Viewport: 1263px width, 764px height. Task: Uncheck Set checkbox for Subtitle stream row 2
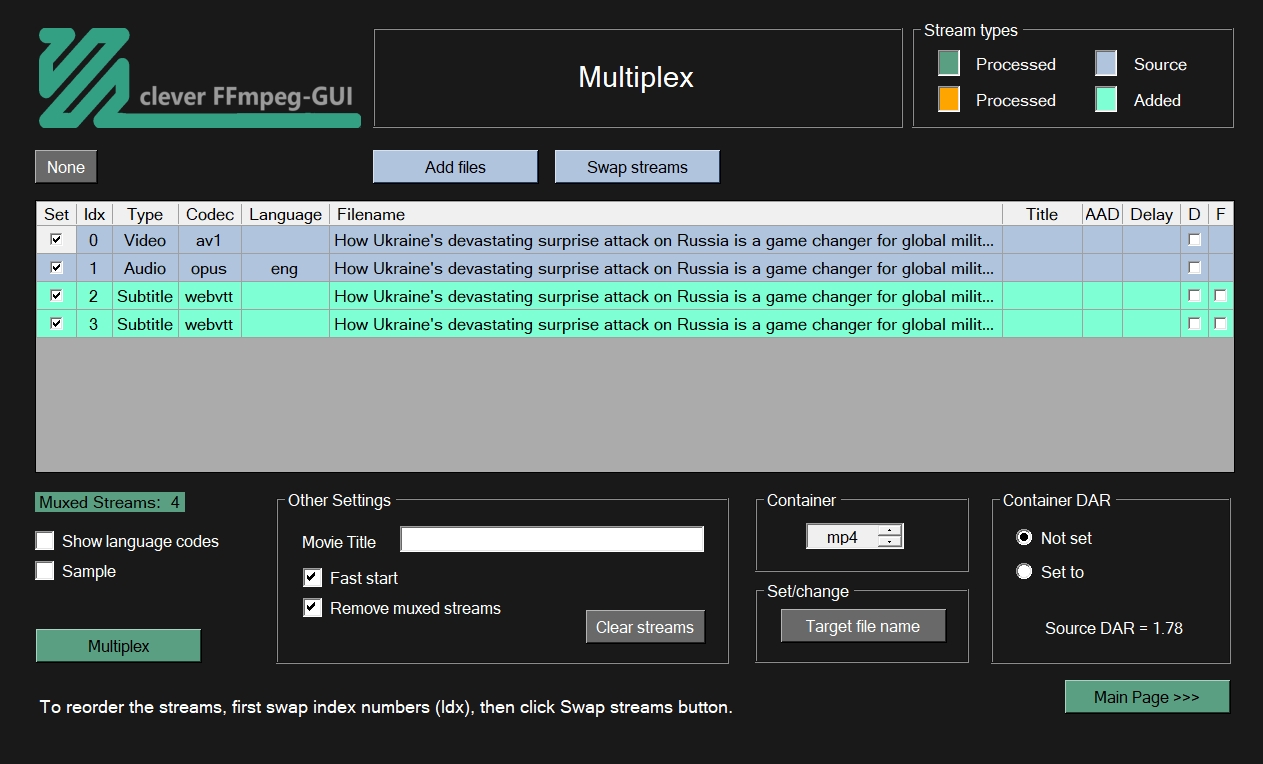click(56, 296)
